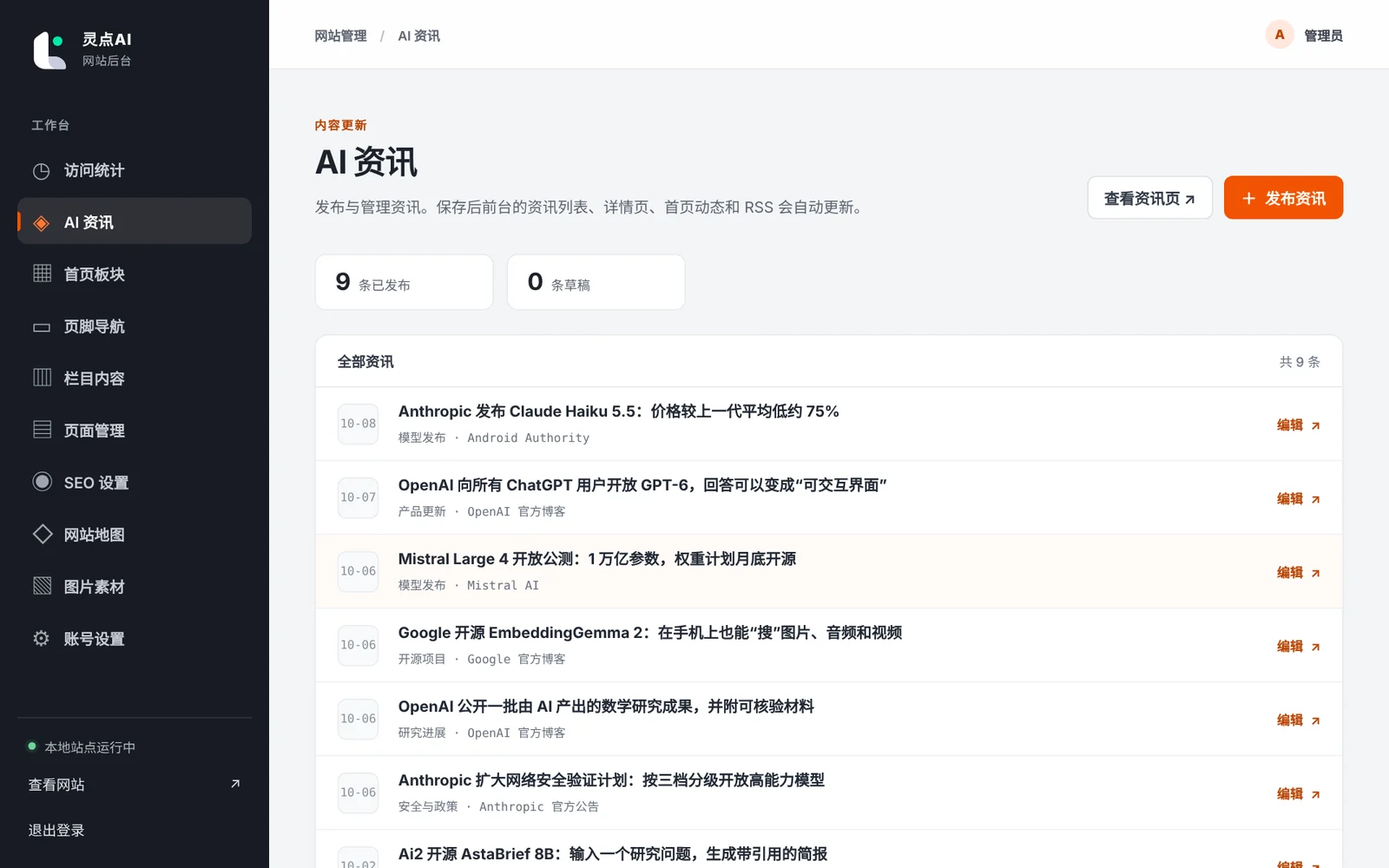The height and width of the screenshot is (868, 1389).
Task: Open the Ai2 开源 AstaBrief 8B title
Action: point(613,854)
